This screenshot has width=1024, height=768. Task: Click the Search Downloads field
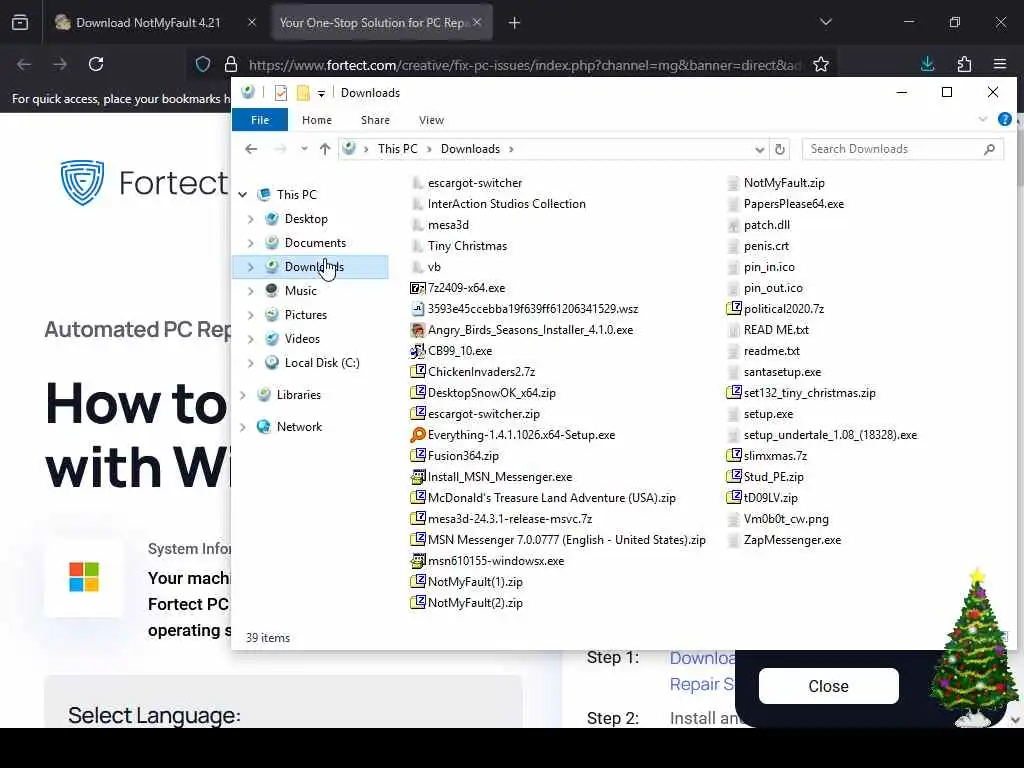903,149
